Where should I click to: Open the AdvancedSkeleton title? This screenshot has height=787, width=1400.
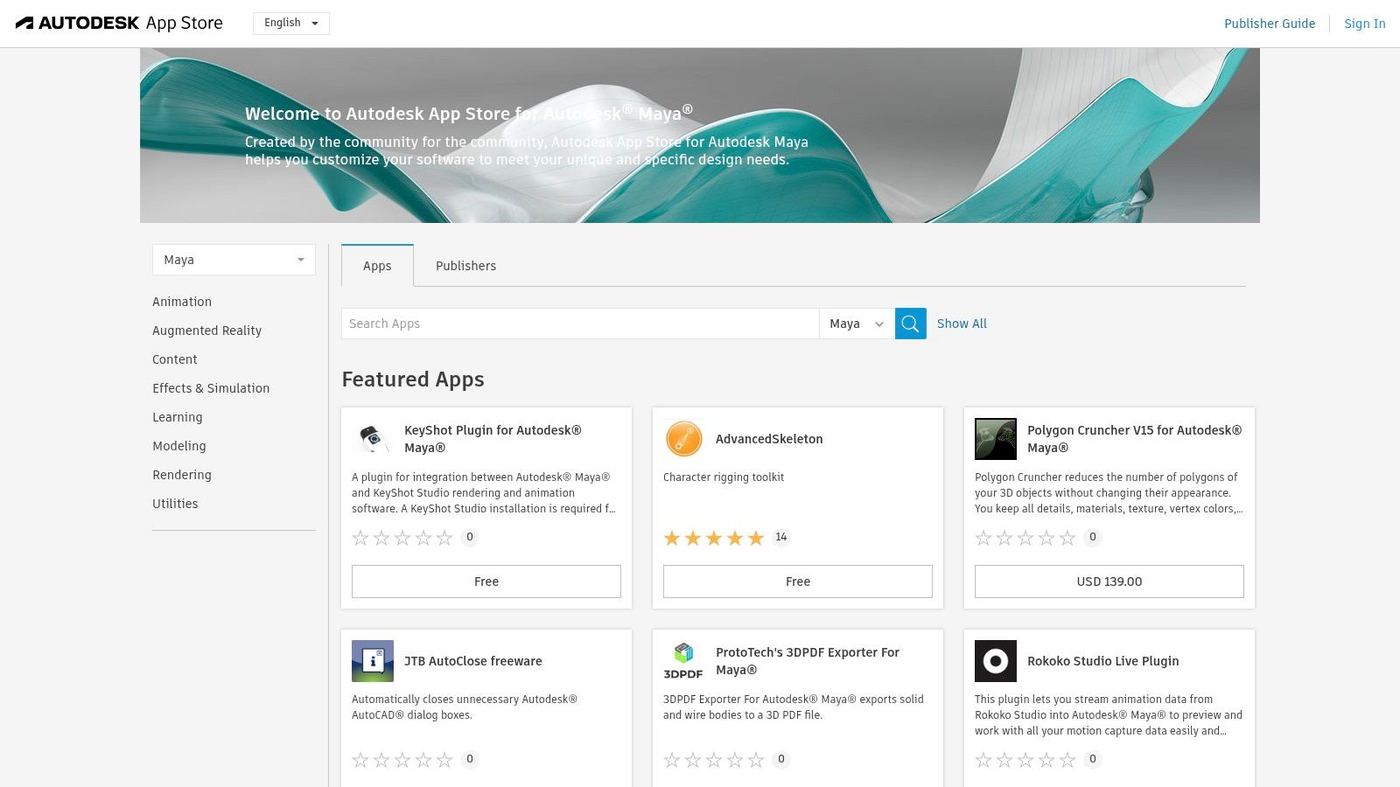pyautogui.click(x=769, y=439)
